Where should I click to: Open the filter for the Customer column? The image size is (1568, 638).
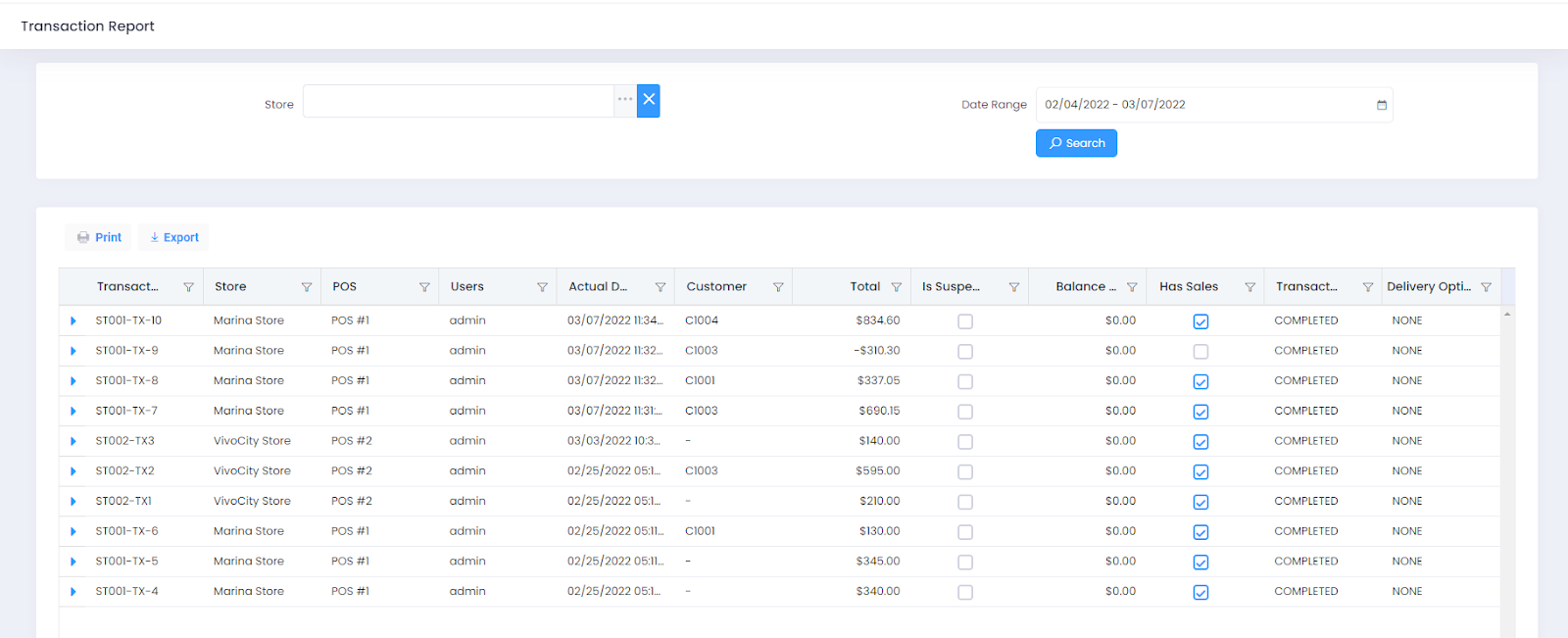[778, 287]
